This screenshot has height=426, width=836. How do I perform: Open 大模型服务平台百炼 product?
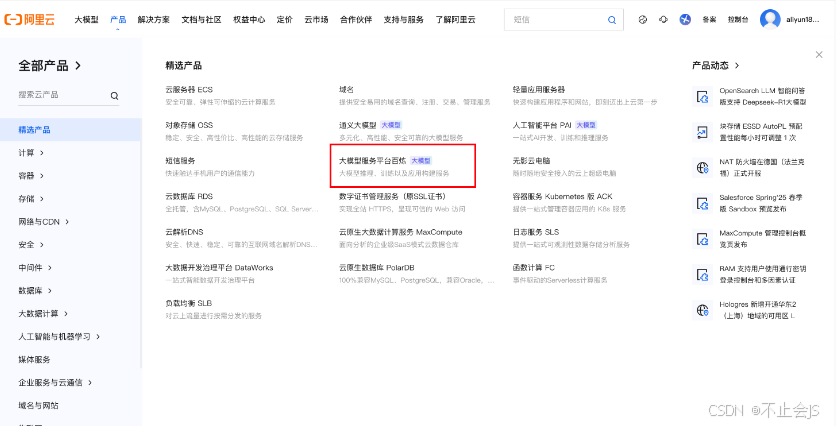(373, 160)
